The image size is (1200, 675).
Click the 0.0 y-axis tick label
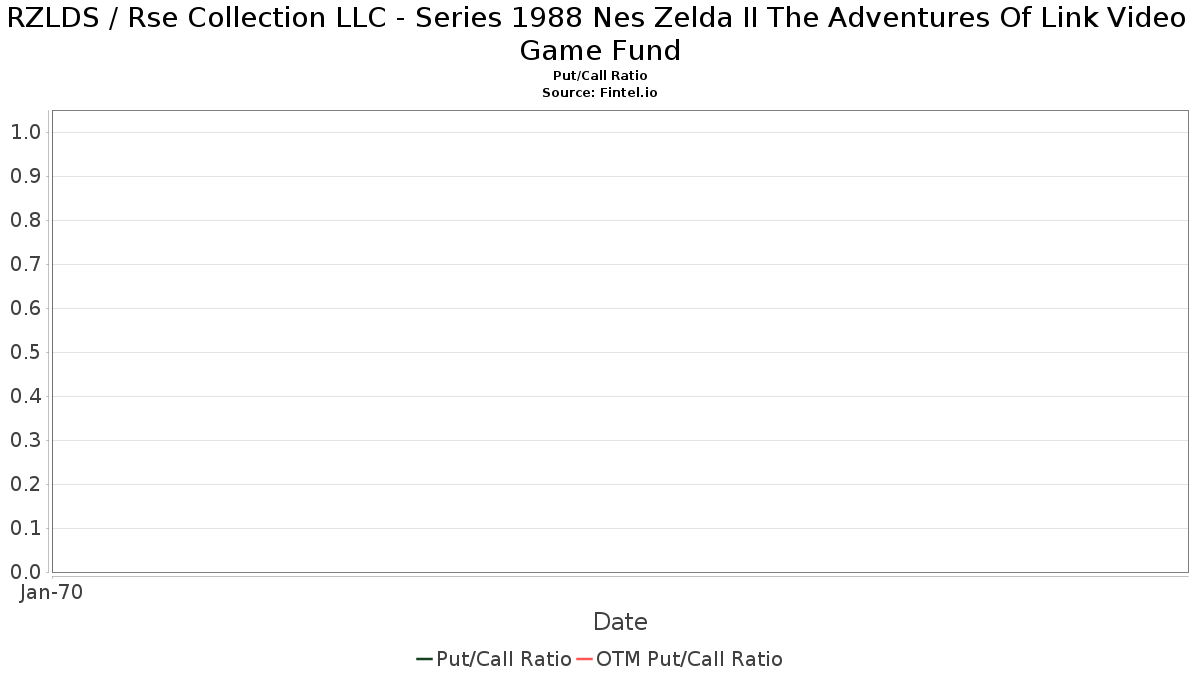coord(25,572)
